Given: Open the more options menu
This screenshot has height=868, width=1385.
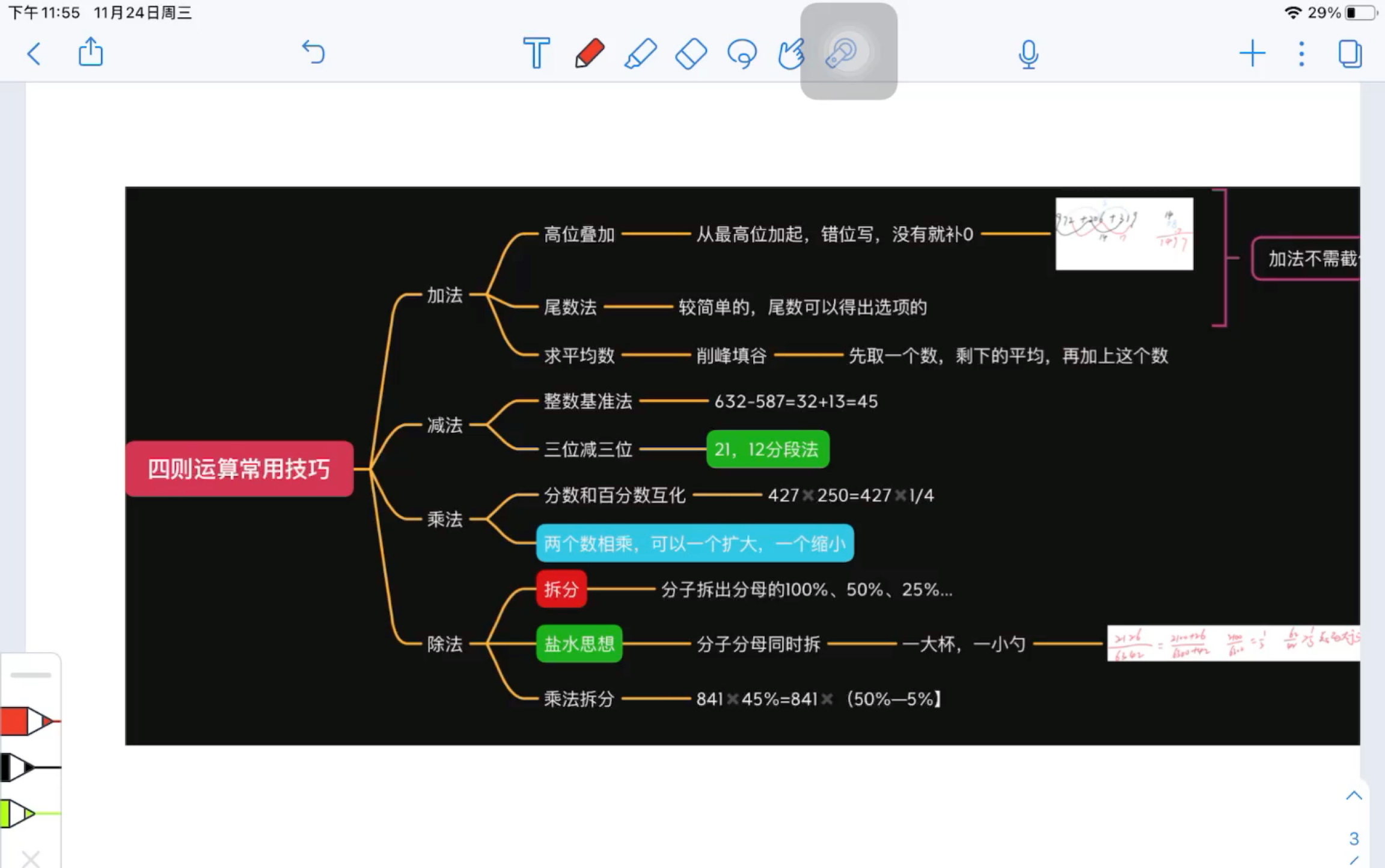Looking at the screenshot, I should pos(1301,53).
